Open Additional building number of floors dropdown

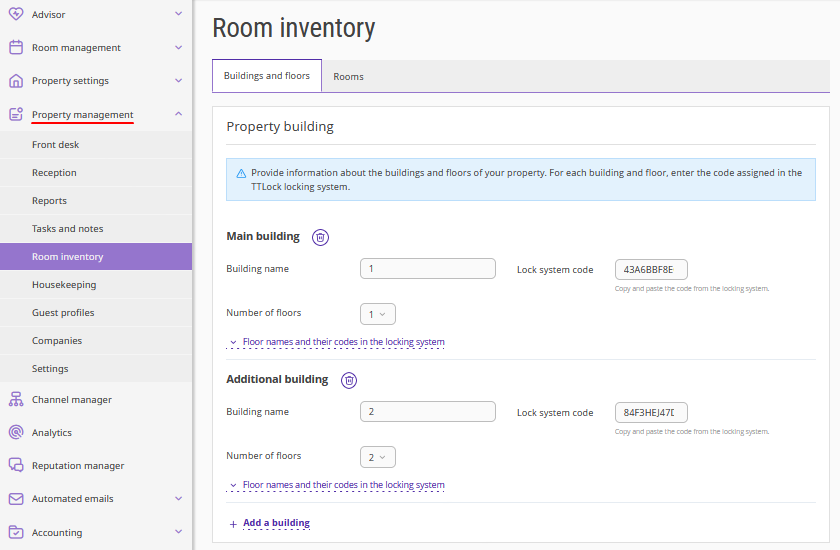click(378, 457)
